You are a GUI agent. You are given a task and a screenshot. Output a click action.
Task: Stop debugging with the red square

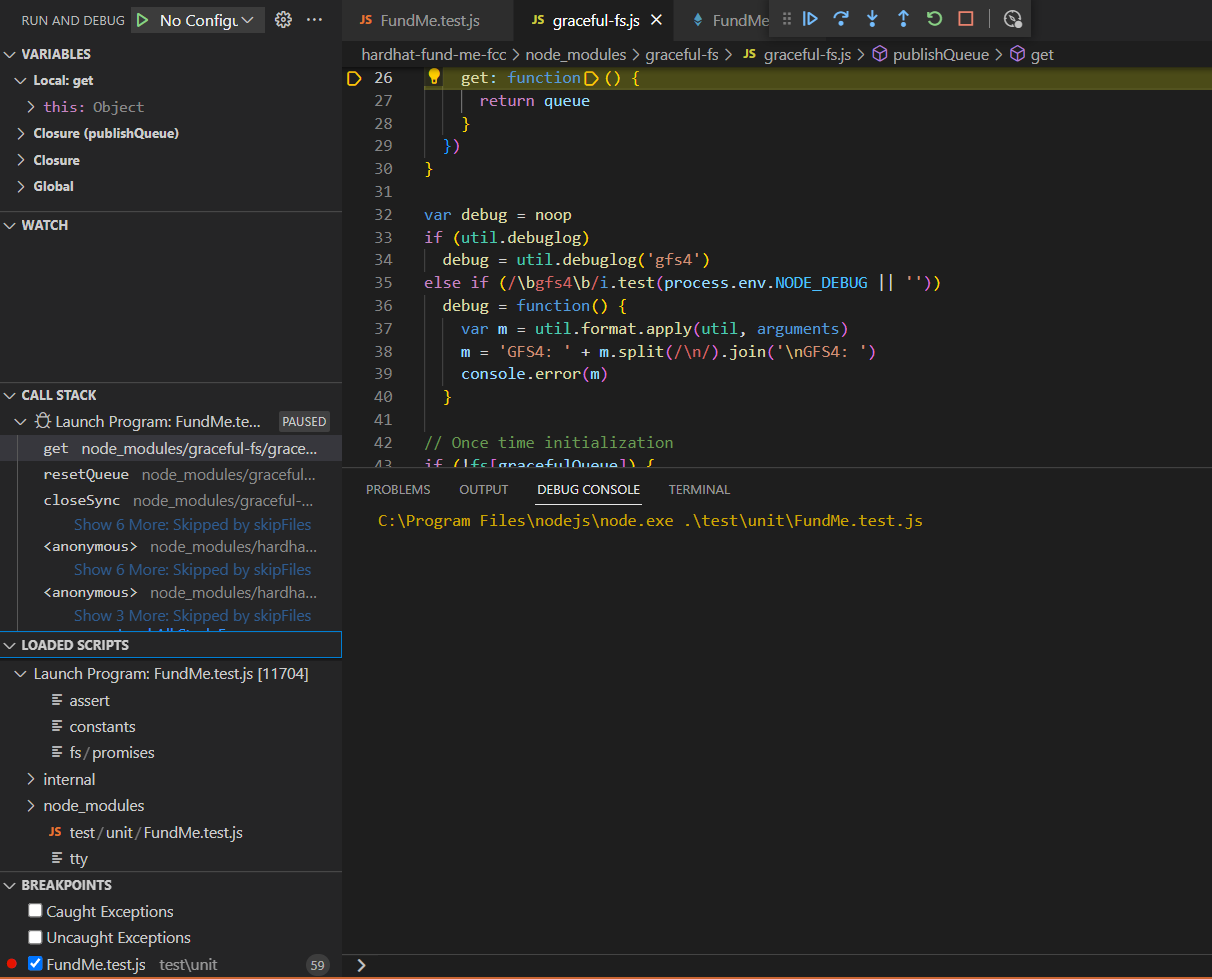tap(965, 19)
